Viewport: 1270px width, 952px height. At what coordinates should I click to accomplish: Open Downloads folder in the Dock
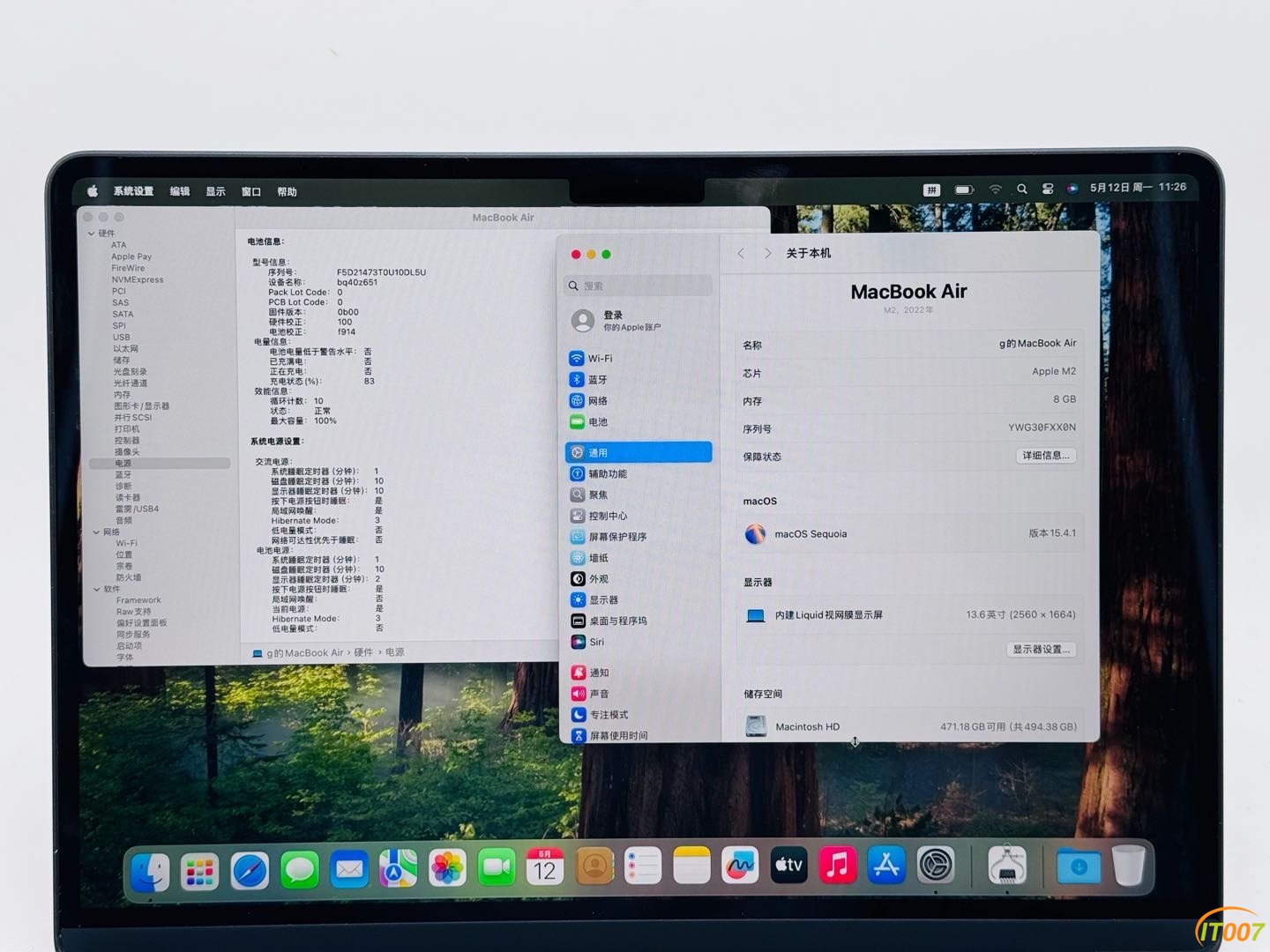pyautogui.click(x=1078, y=866)
